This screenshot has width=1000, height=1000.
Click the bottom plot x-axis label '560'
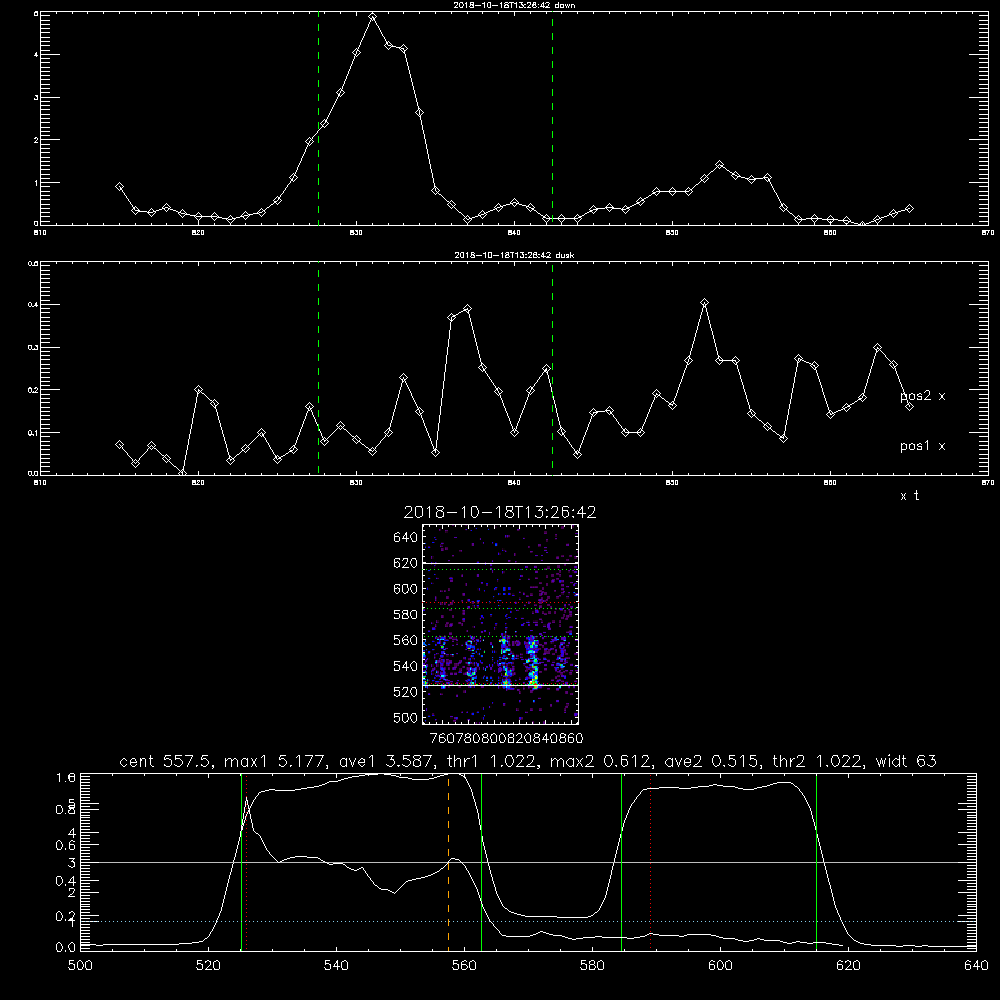coord(464,966)
